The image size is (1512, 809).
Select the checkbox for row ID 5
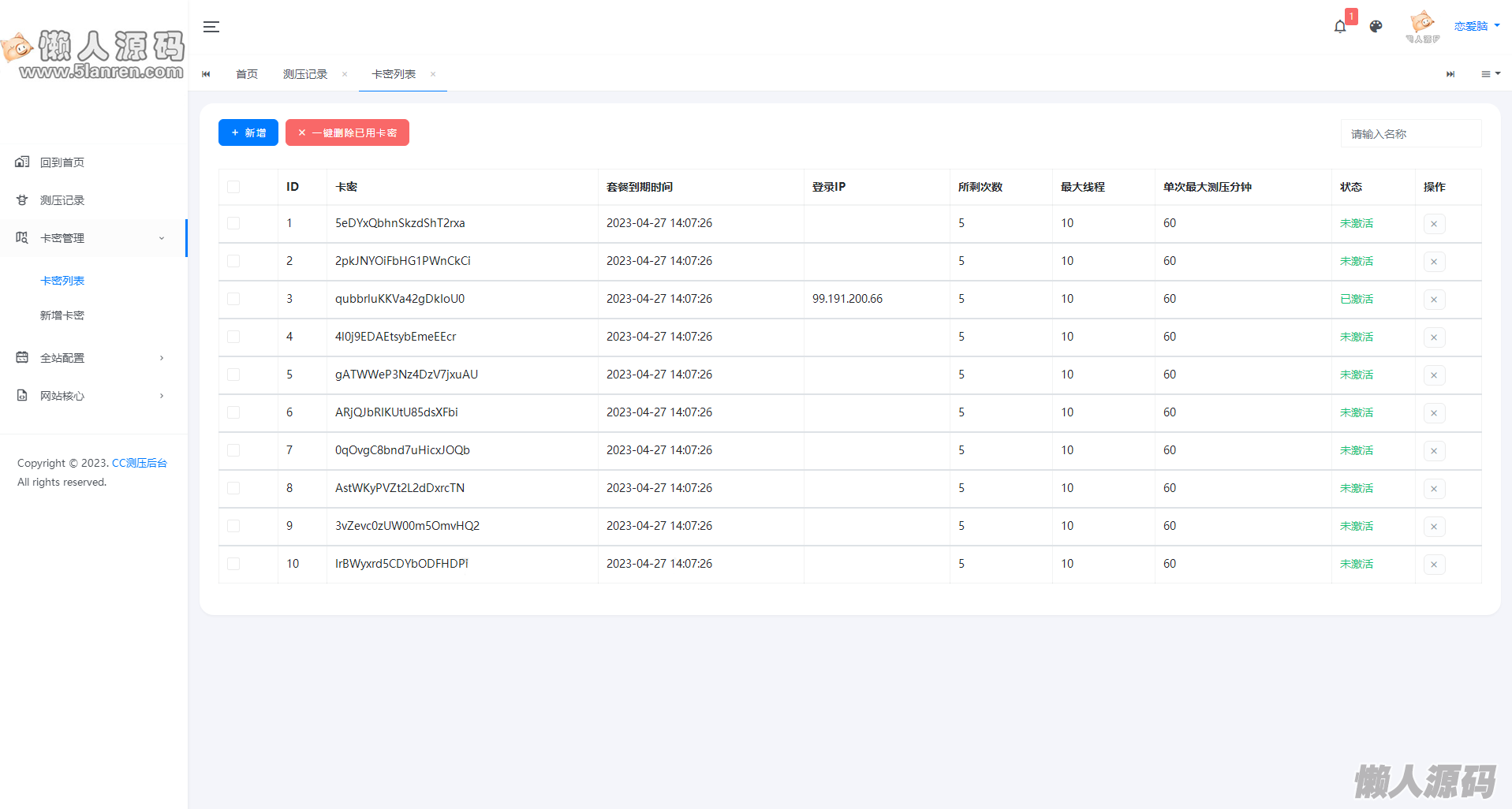point(233,375)
